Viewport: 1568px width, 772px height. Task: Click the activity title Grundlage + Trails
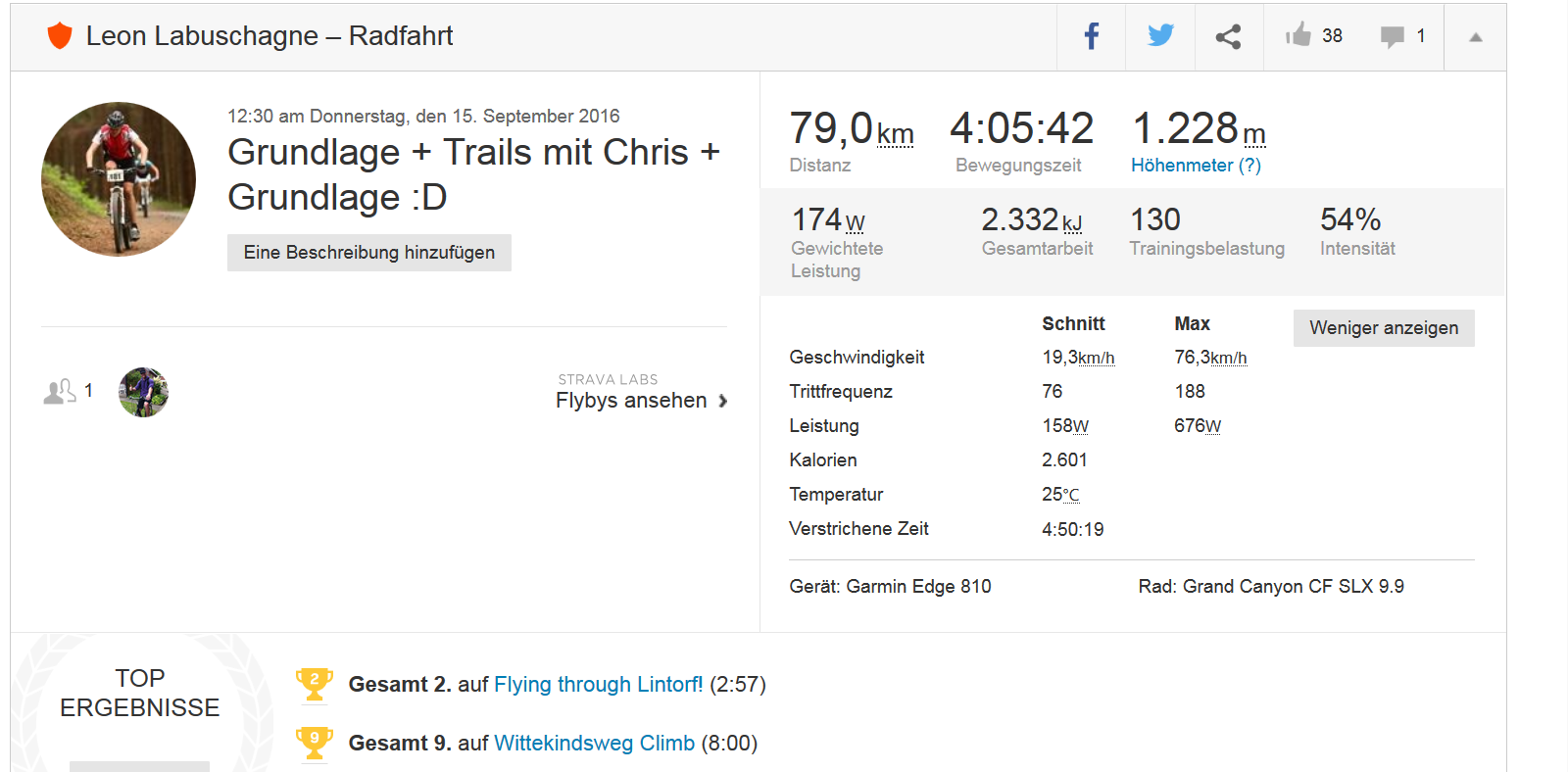pos(473,174)
